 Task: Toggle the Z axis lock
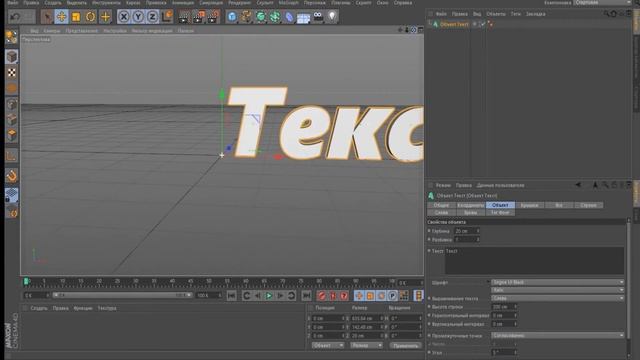(x=152, y=17)
